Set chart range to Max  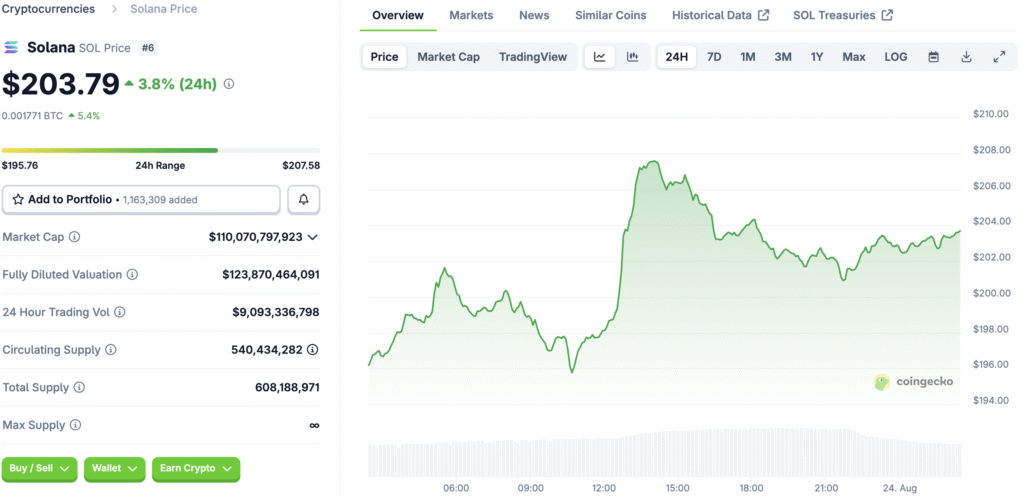[854, 57]
